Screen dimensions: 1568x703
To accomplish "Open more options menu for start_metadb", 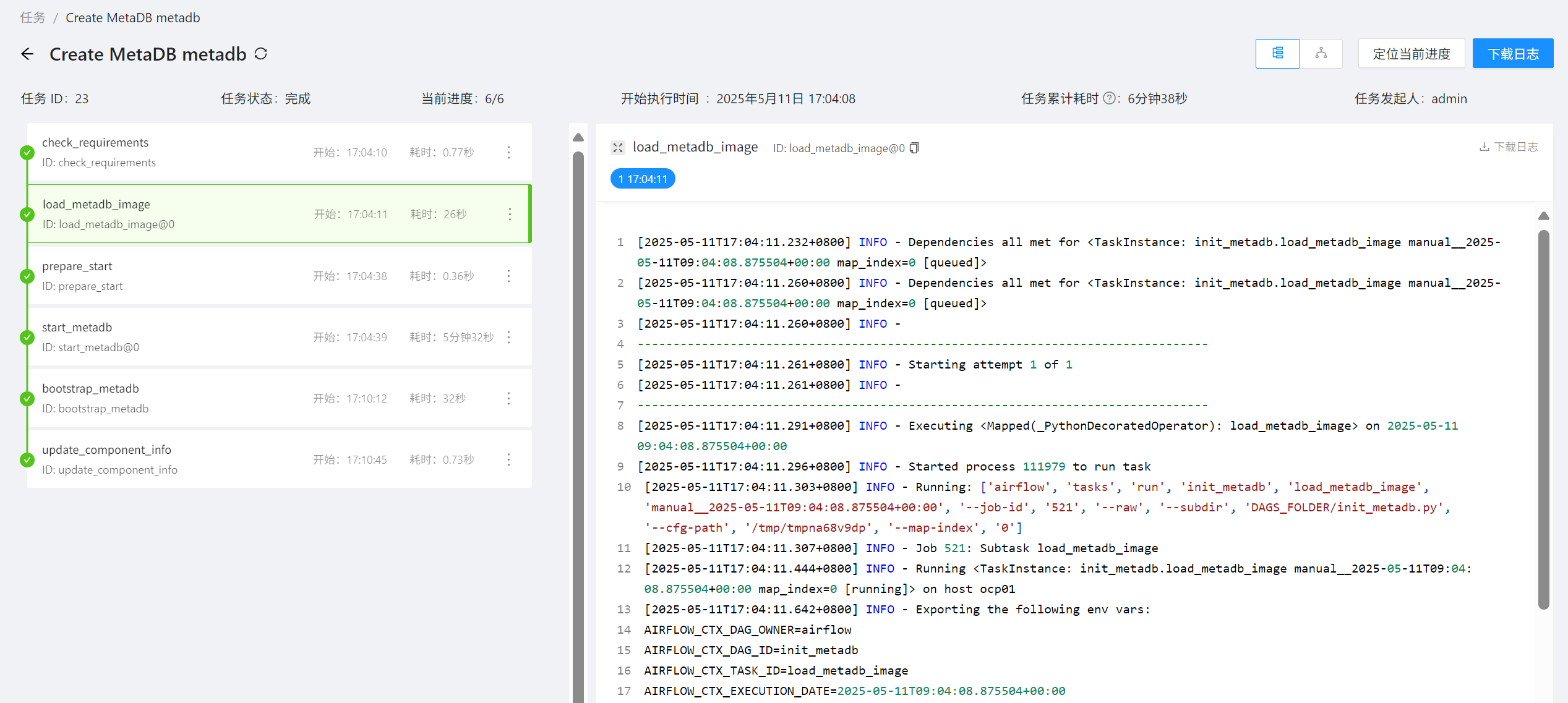I will pyautogui.click(x=508, y=338).
